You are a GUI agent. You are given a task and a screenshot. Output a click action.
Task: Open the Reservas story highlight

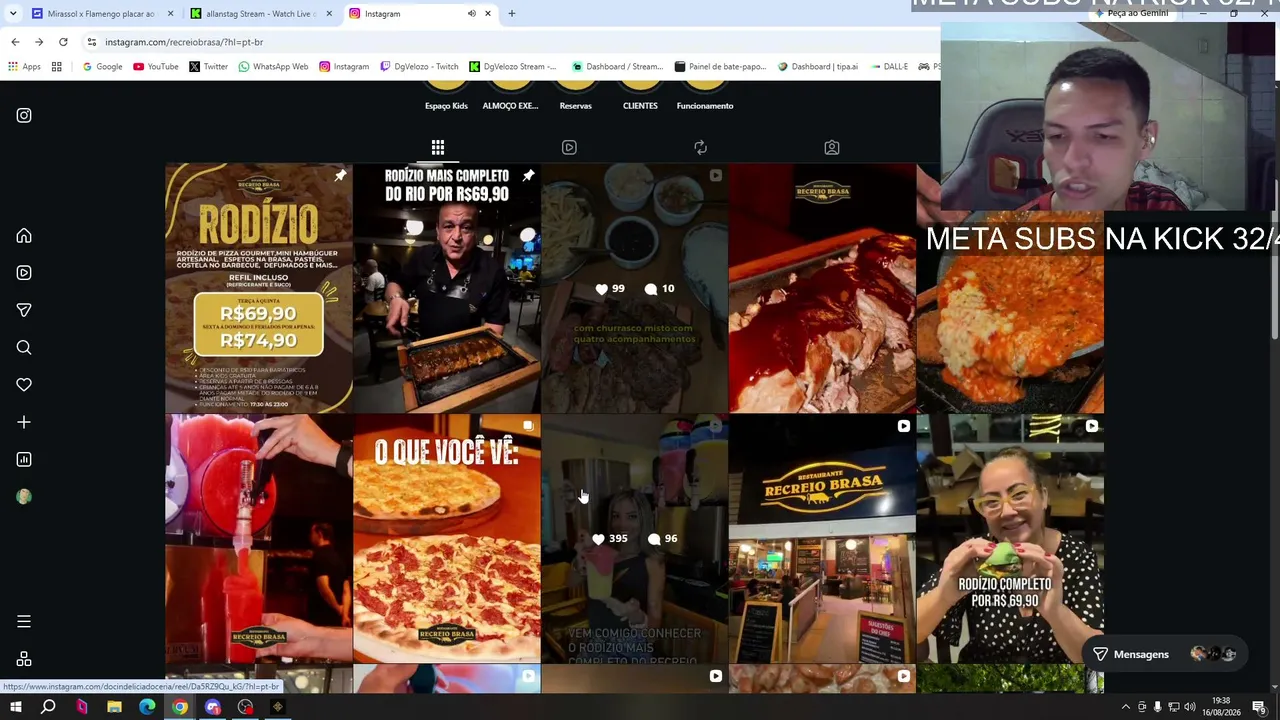tap(575, 98)
